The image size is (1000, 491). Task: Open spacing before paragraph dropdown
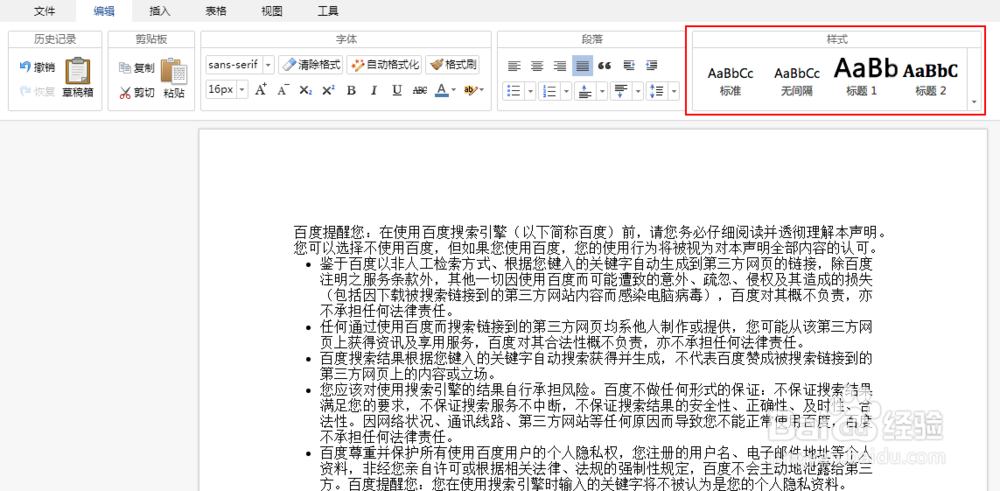tap(601, 91)
